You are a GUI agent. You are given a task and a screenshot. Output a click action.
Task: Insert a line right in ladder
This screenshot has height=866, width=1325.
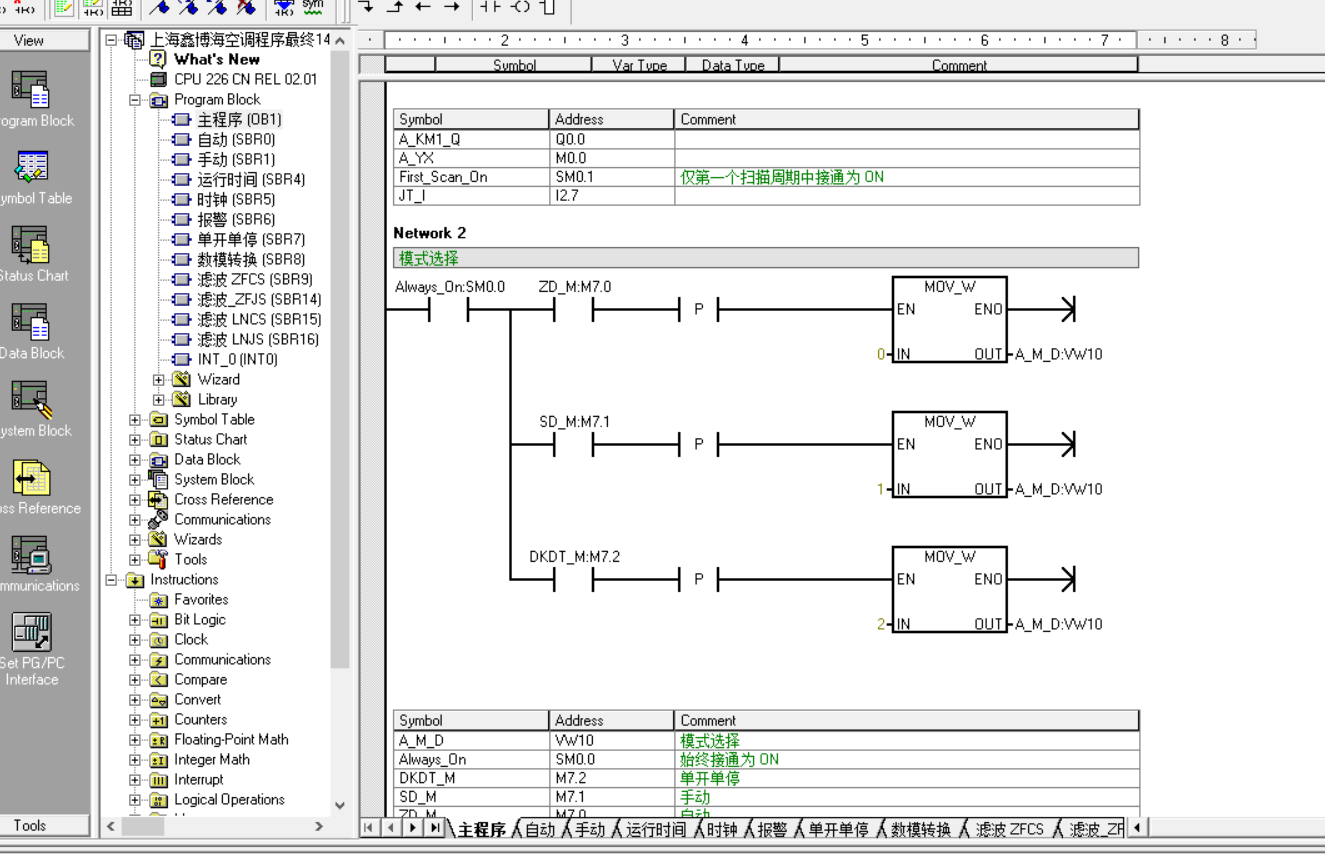click(x=451, y=7)
